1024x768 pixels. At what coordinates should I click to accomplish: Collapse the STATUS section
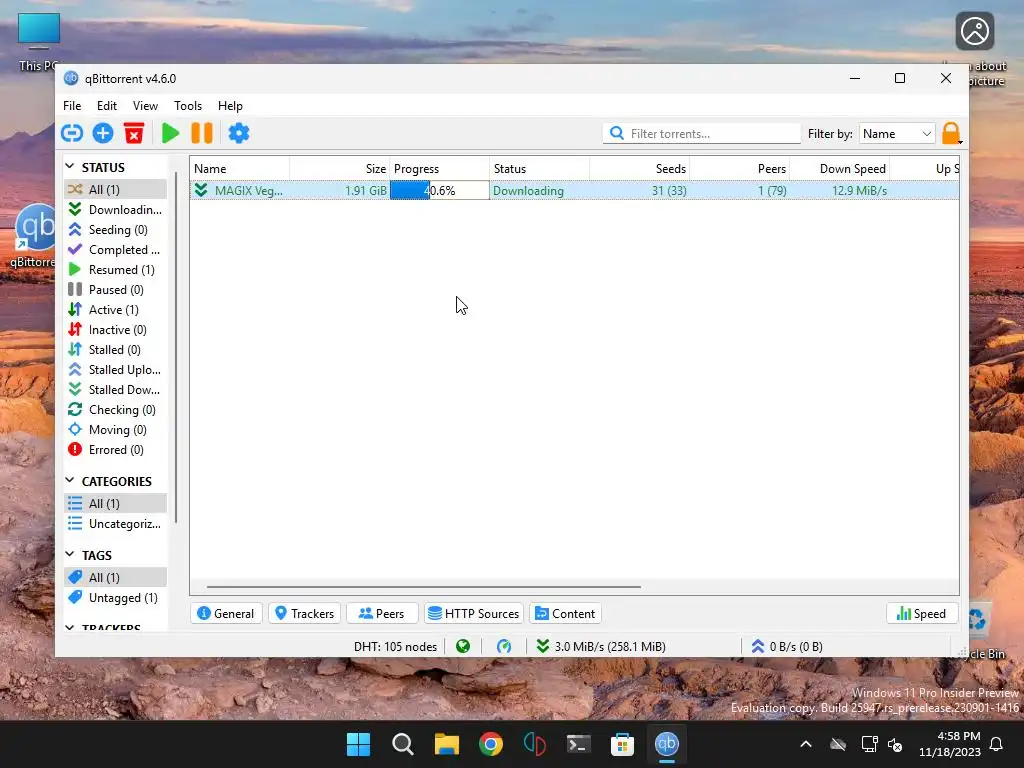coord(70,167)
